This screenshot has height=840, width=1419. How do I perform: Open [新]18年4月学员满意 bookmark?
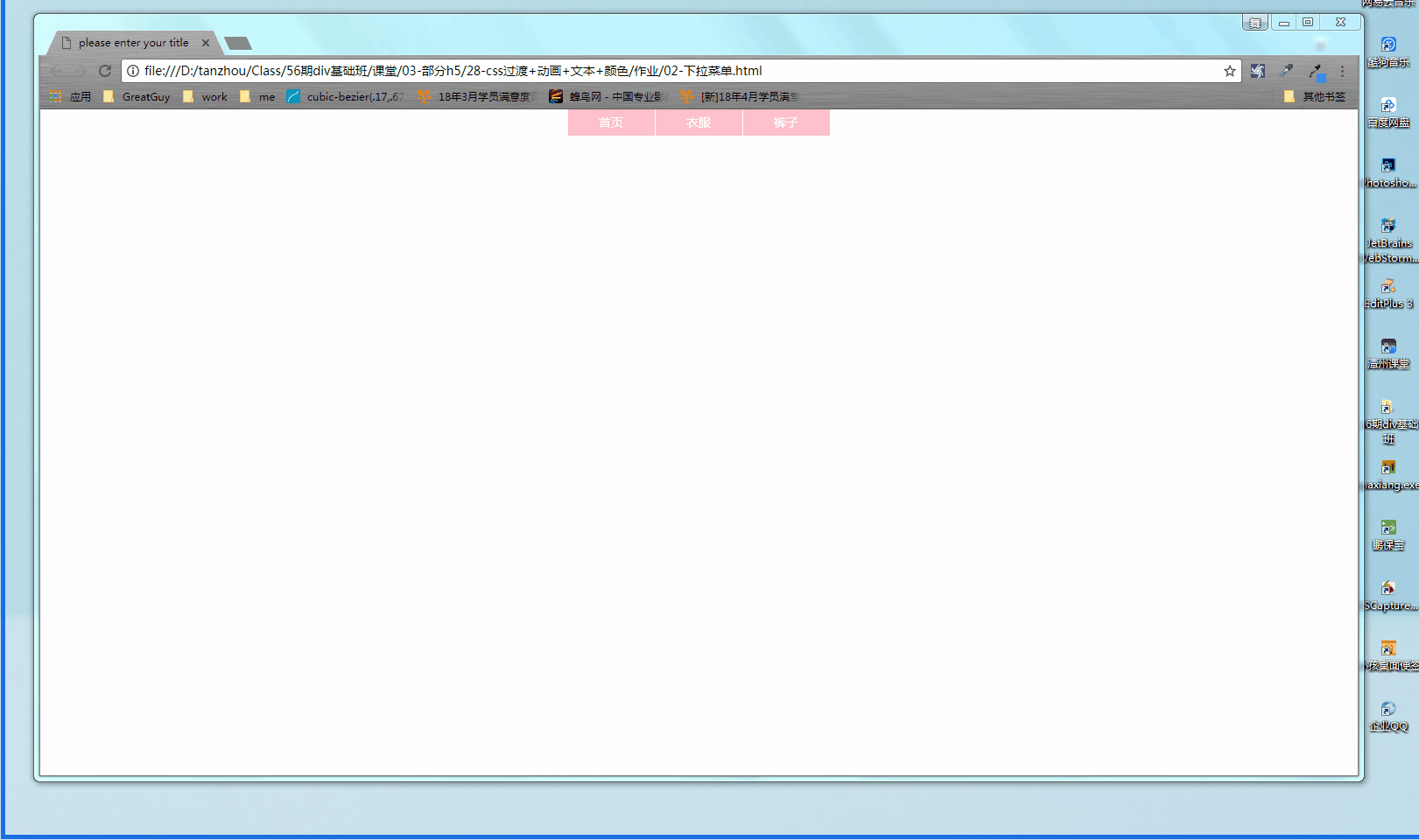point(740,97)
